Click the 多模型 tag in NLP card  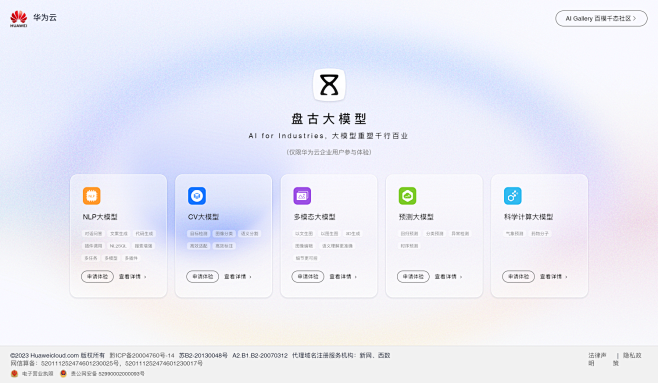coord(111,258)
